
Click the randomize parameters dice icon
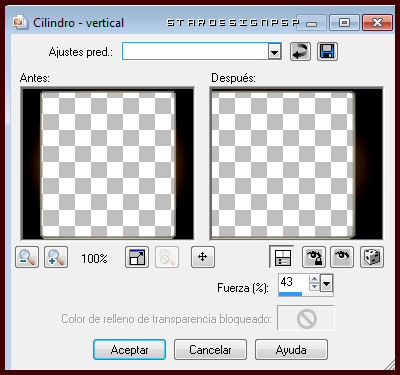click(372, 257)
